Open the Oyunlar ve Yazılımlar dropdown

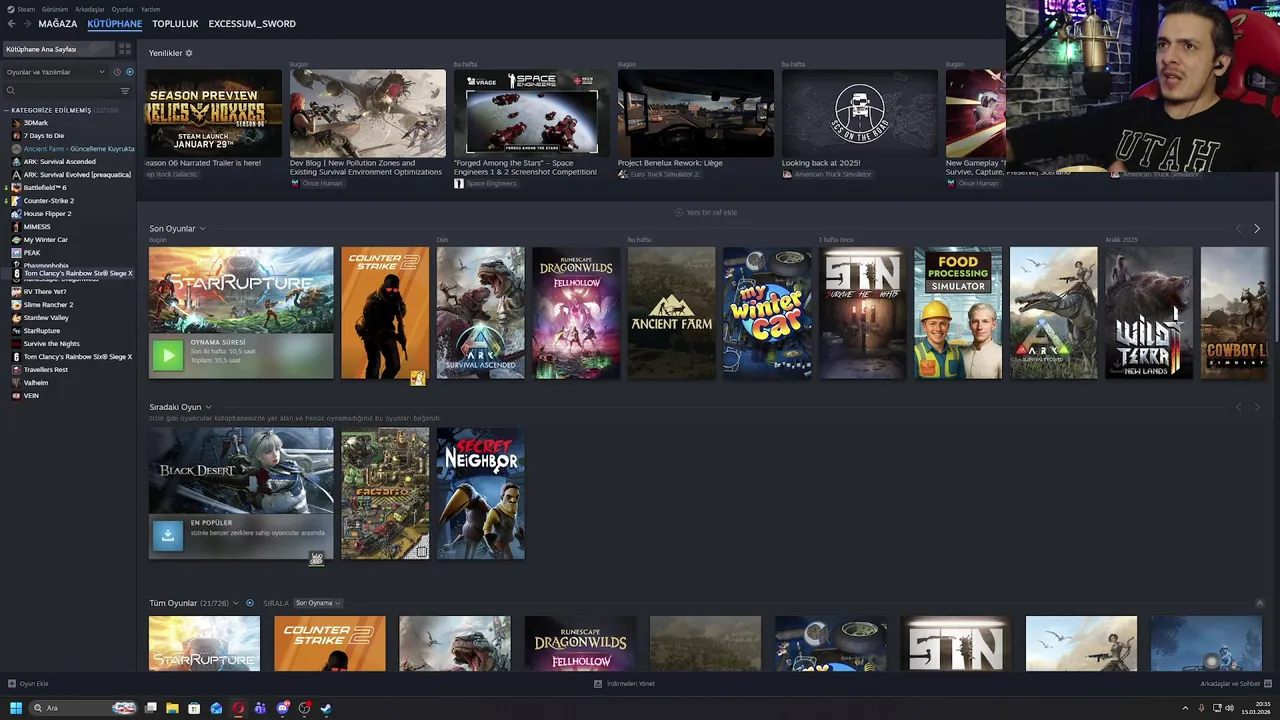[55, 72]
